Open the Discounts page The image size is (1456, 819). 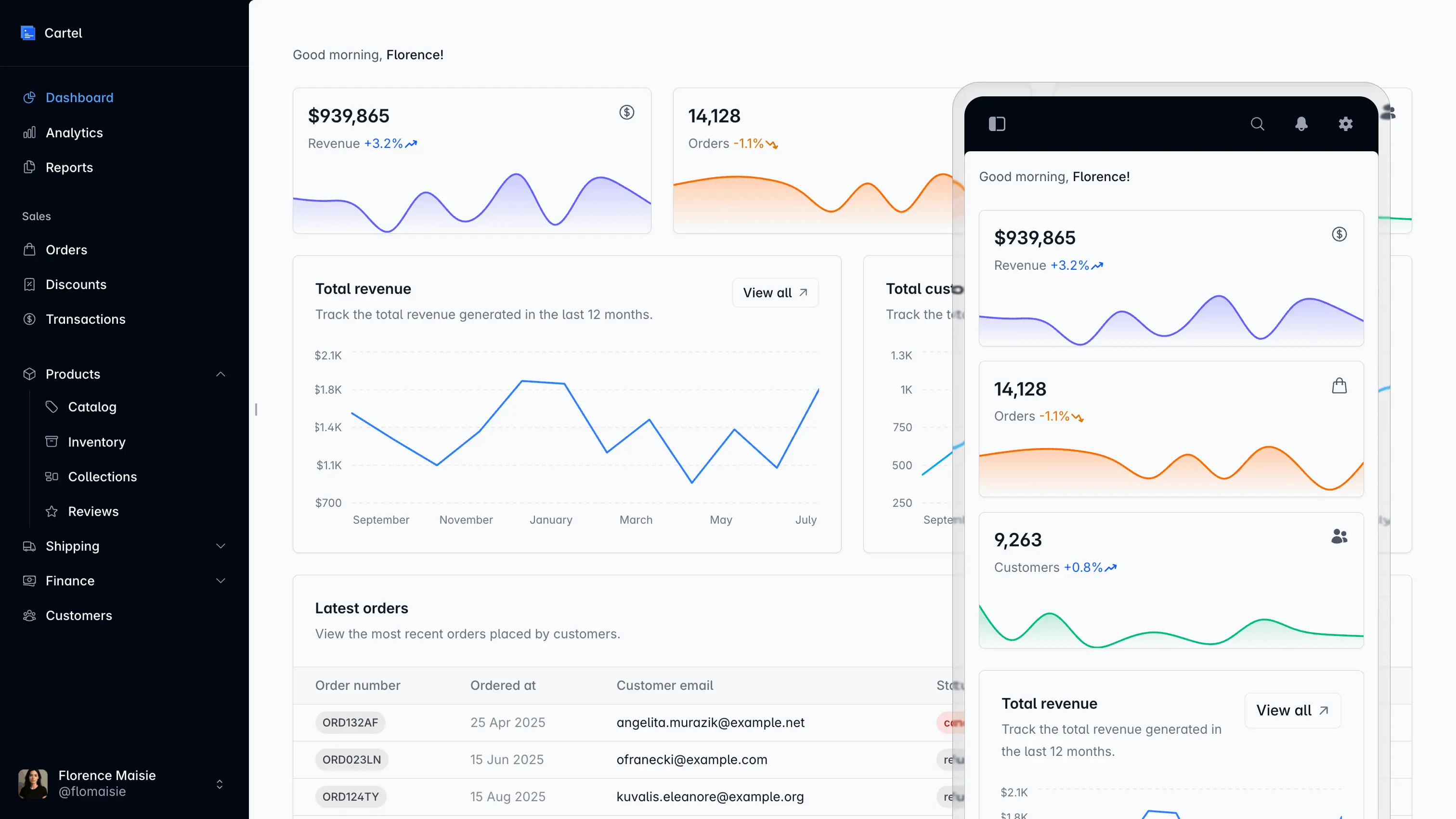point(76,285)
